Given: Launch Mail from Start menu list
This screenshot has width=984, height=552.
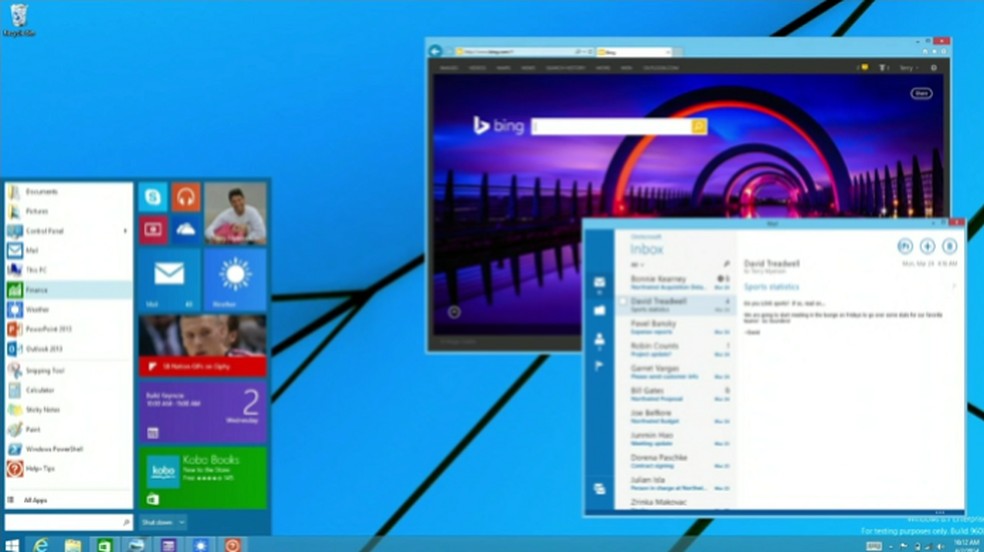Looking at the screenshot, I should (69, 250).
